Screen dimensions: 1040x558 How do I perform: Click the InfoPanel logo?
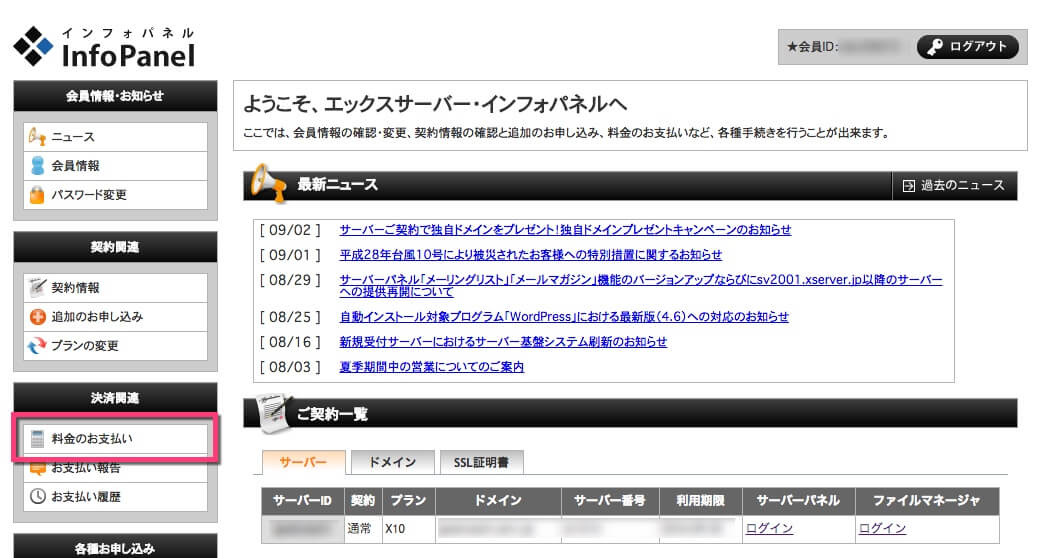coord(105,47)
